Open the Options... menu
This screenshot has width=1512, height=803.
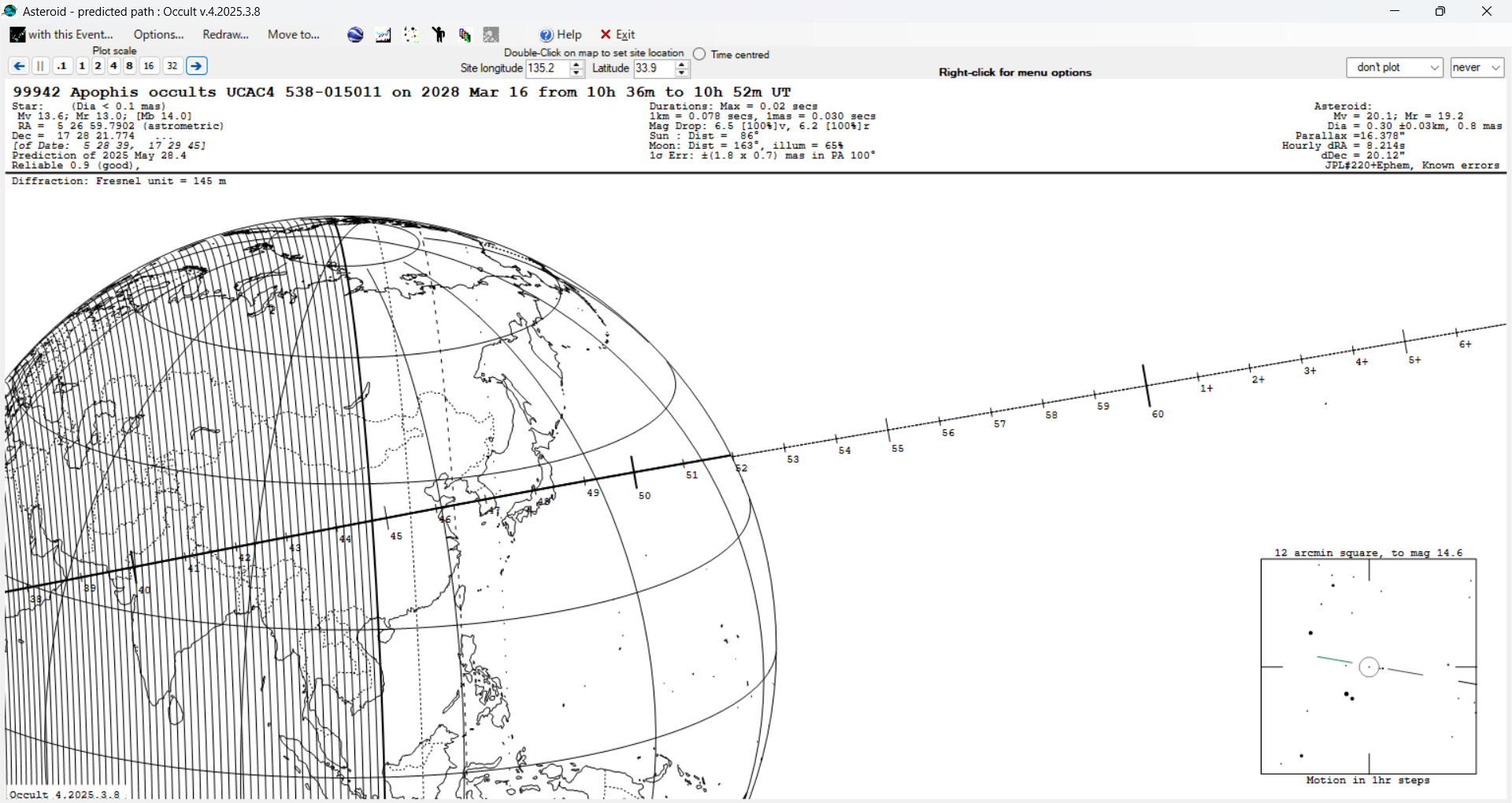click(x=158, y=35)
